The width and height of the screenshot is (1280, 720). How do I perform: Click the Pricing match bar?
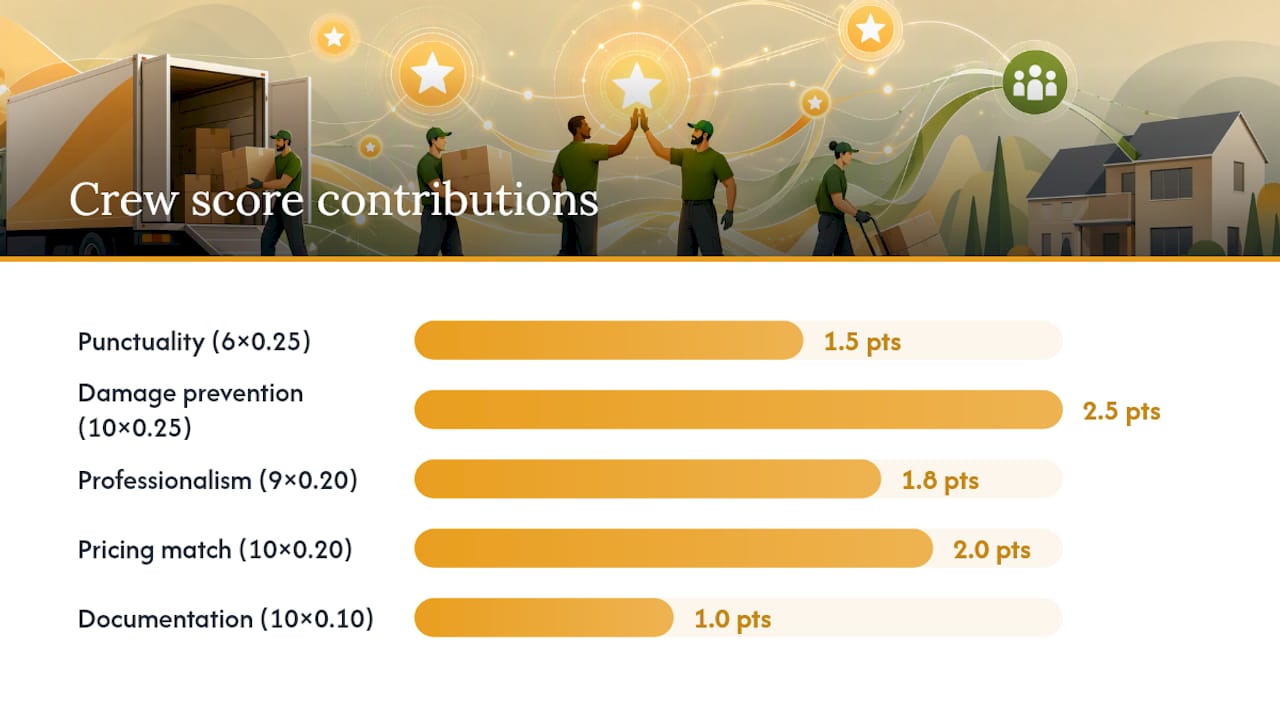pyautogui.click(x=738, y=549)
